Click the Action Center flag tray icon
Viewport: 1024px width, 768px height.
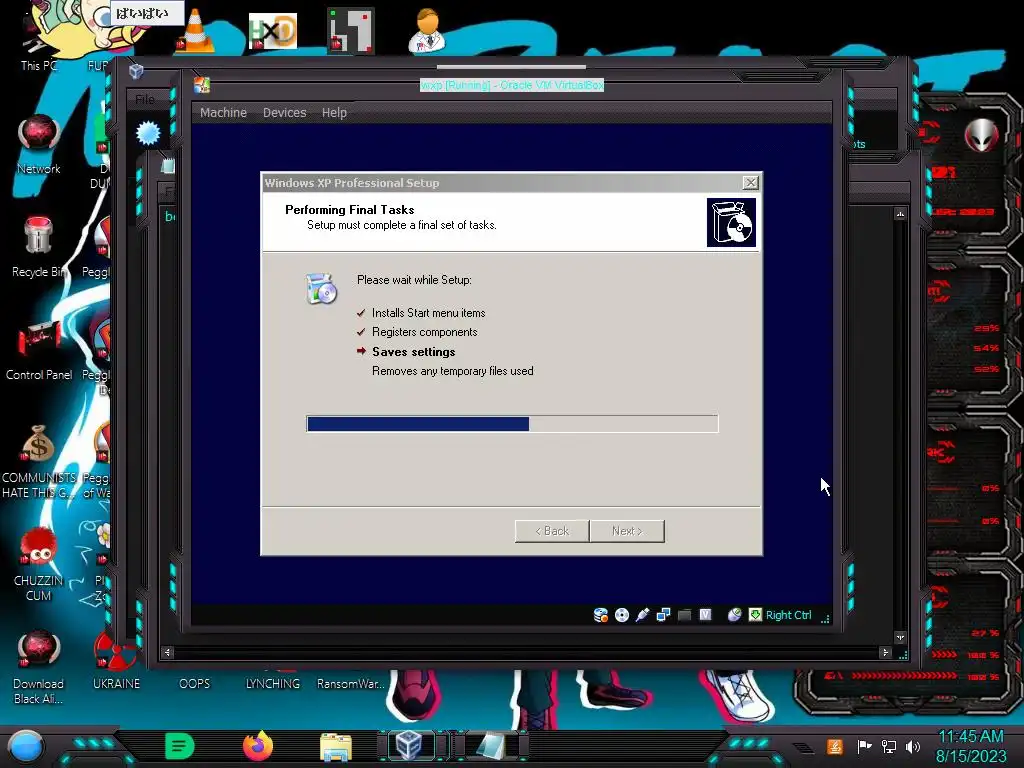click(x=865, y=746)
